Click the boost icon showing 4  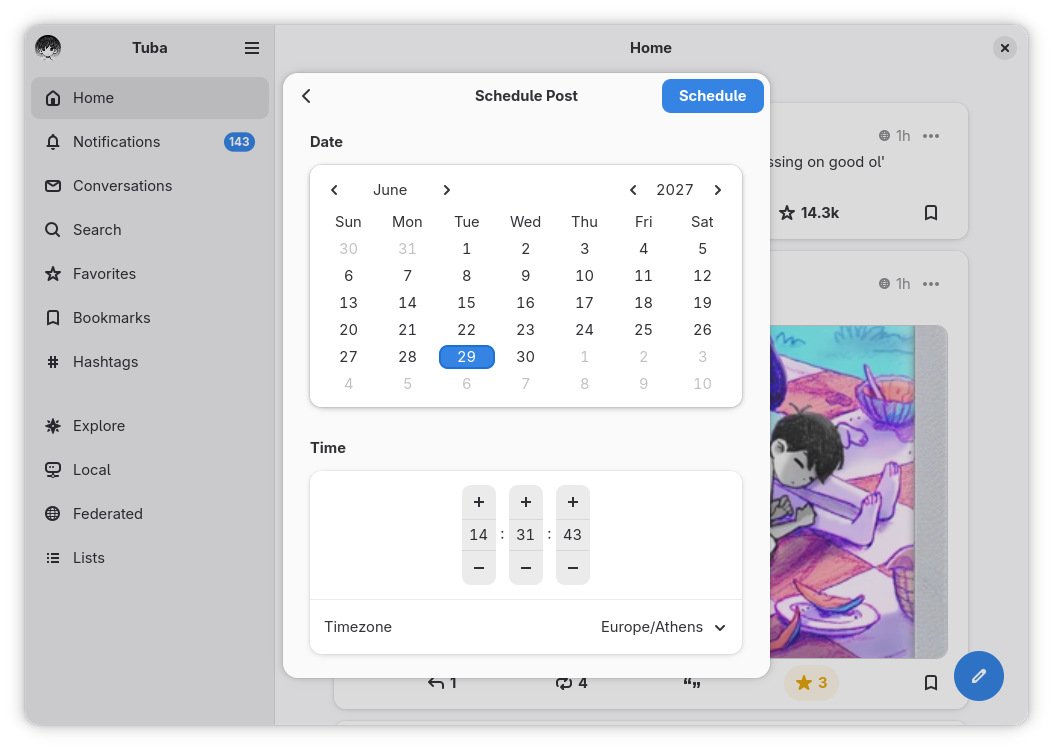pos(571,683)
